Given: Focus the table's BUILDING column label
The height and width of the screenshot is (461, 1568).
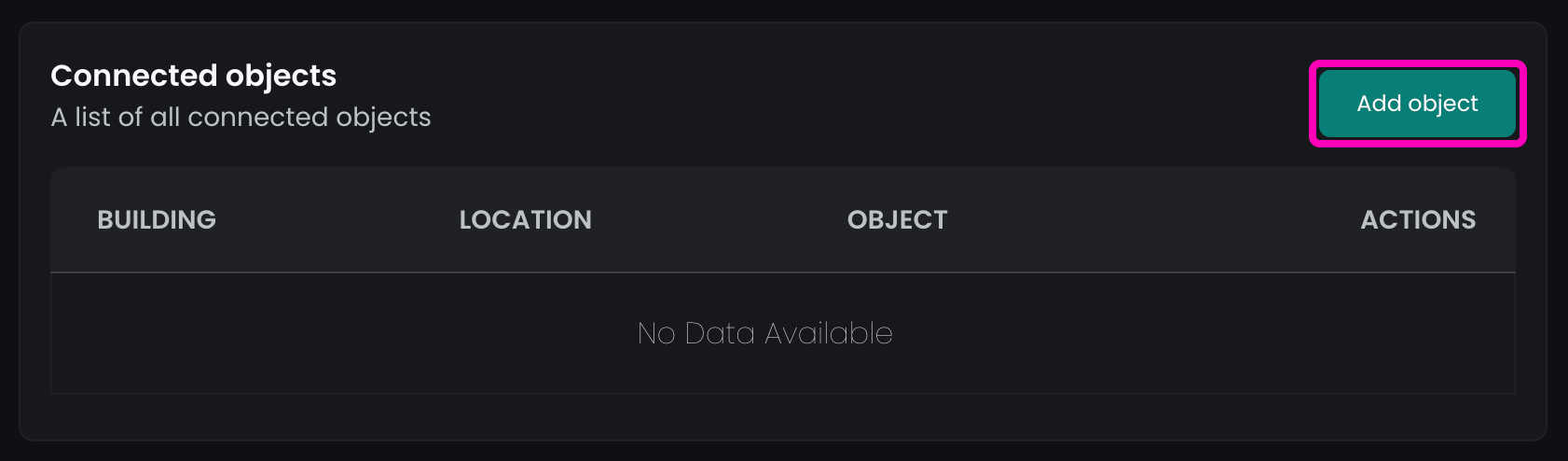Looking at the screenshot, I should (157, 220).
